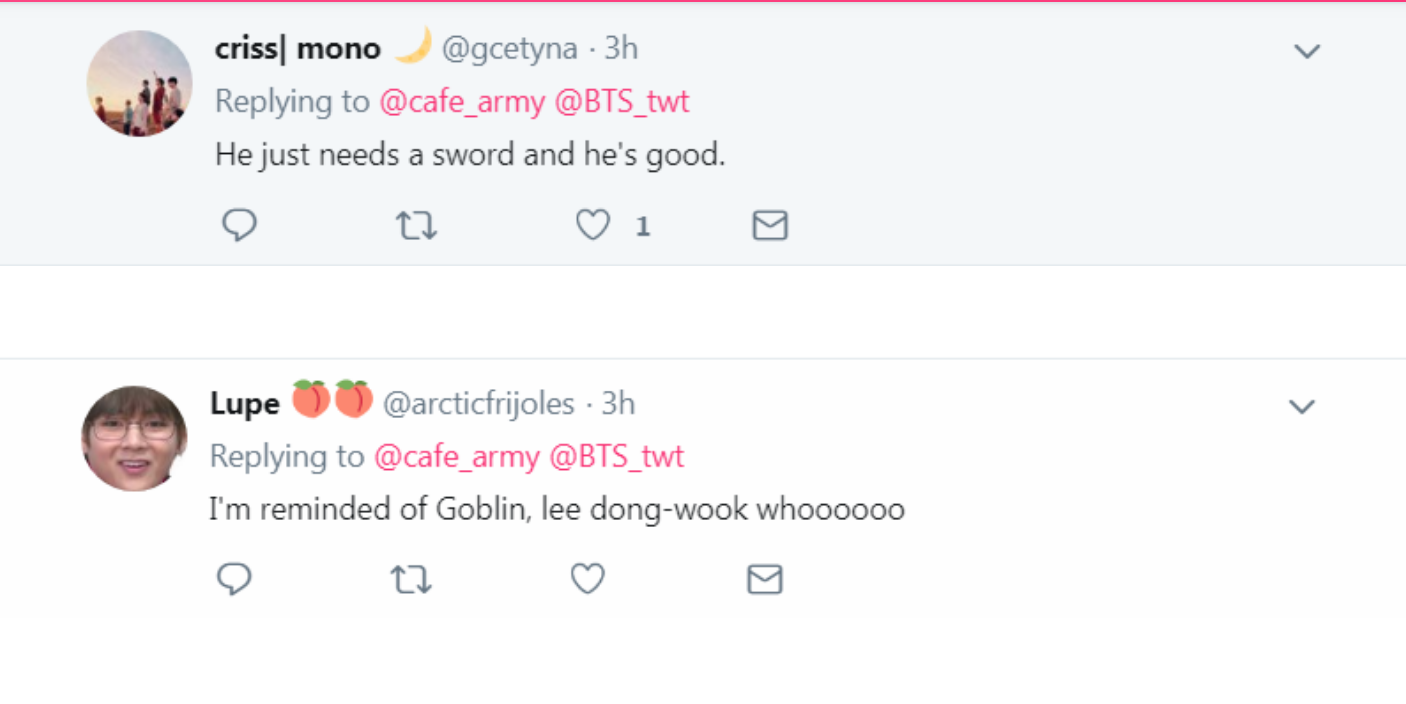Image resolution: width=1406 pixels, height=704 pixels.
Task: Reply to Lupe's Goblin tweet
Action: 234,579
